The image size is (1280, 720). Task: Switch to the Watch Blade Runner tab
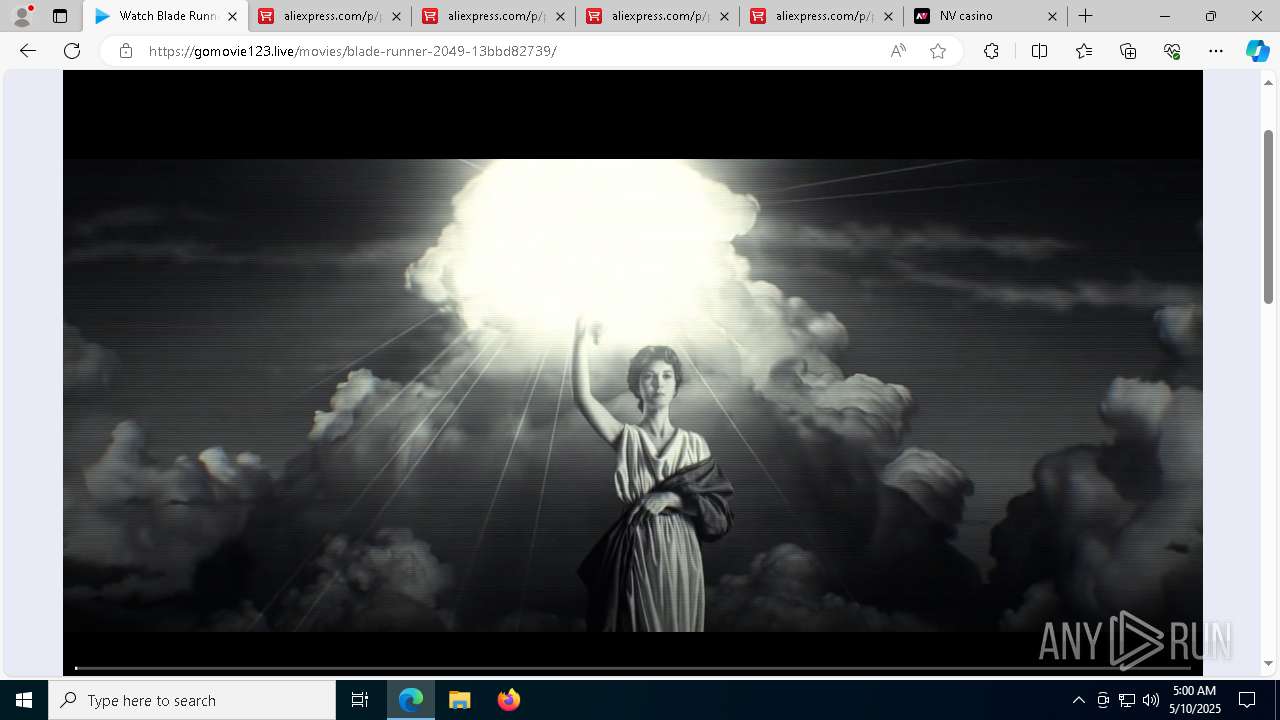coord(166,16)
